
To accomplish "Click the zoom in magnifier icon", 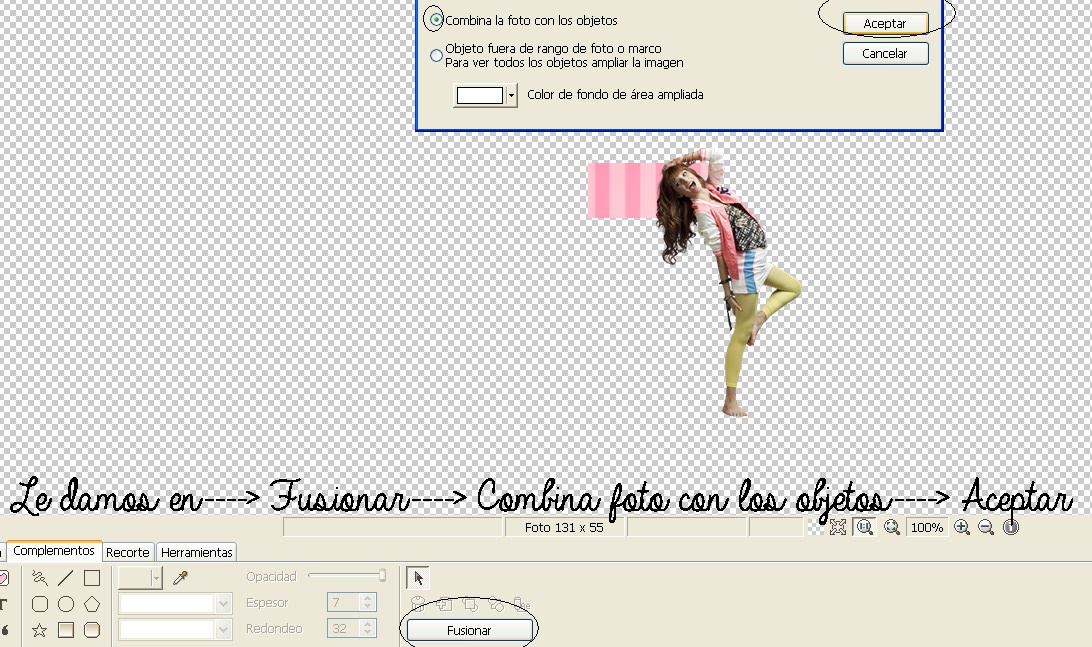I will click(x=962, y=527).
